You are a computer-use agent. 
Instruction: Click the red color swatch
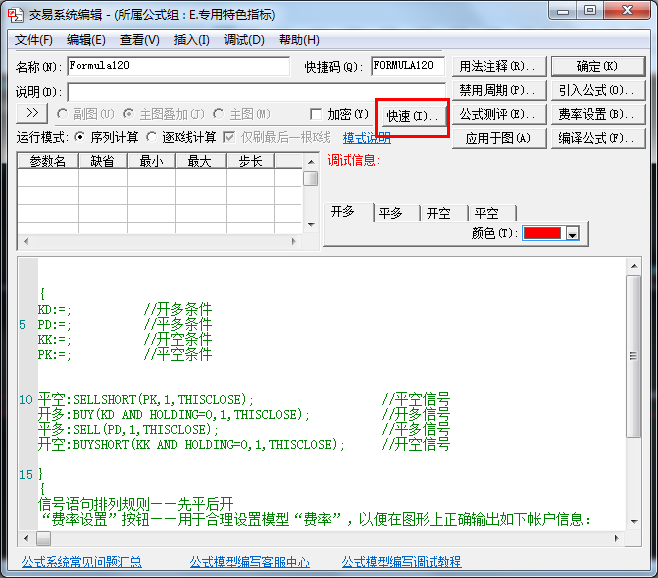542,233
